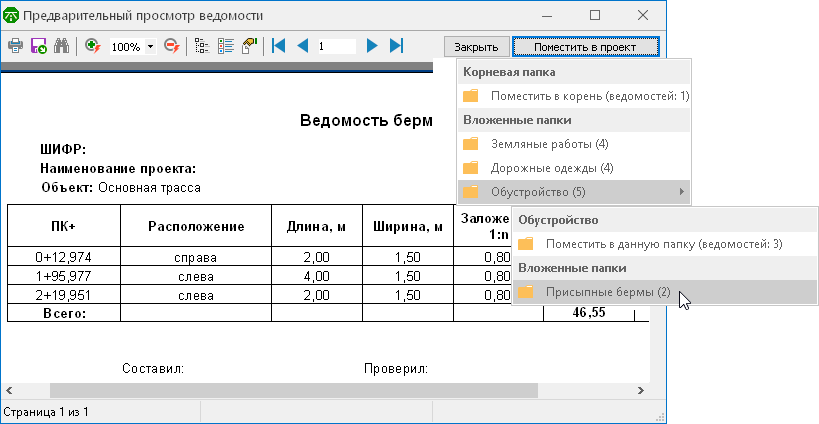The width and height of the screenshot is (819, 424).
Task: Click the zoom out icon
Action: pyautogui.click(x=172, y=46)
